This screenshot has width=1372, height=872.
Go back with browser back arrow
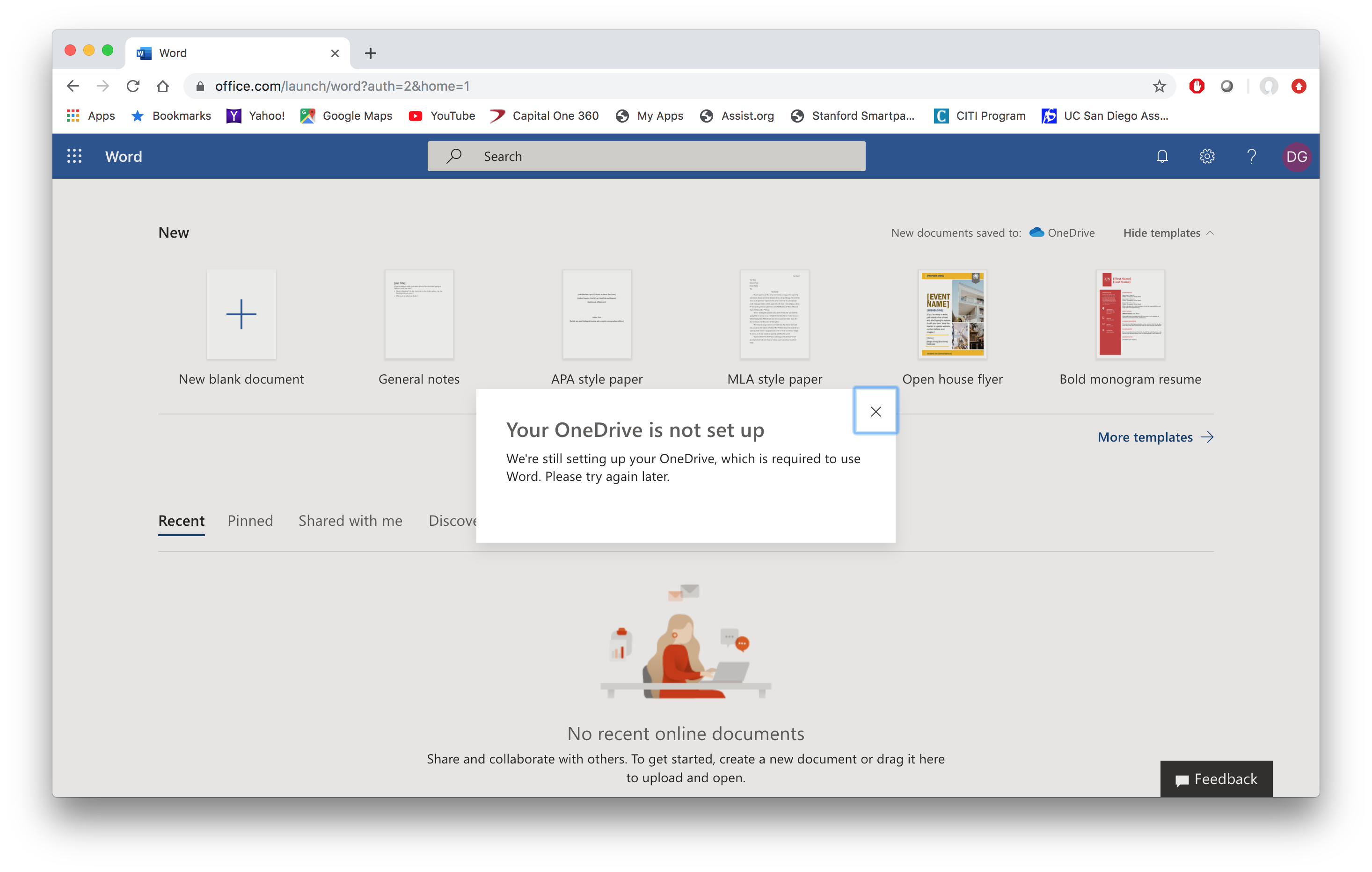73,86
